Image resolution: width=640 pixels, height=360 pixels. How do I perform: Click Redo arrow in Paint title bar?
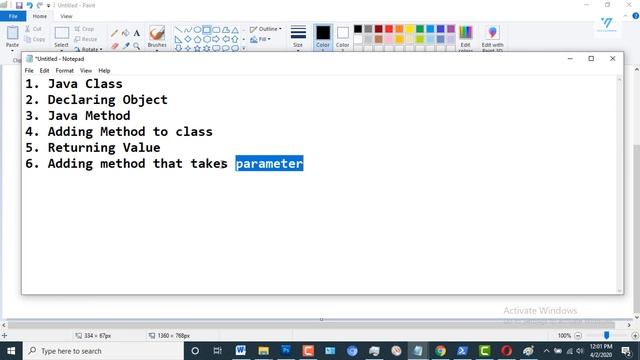click(40, 5)
